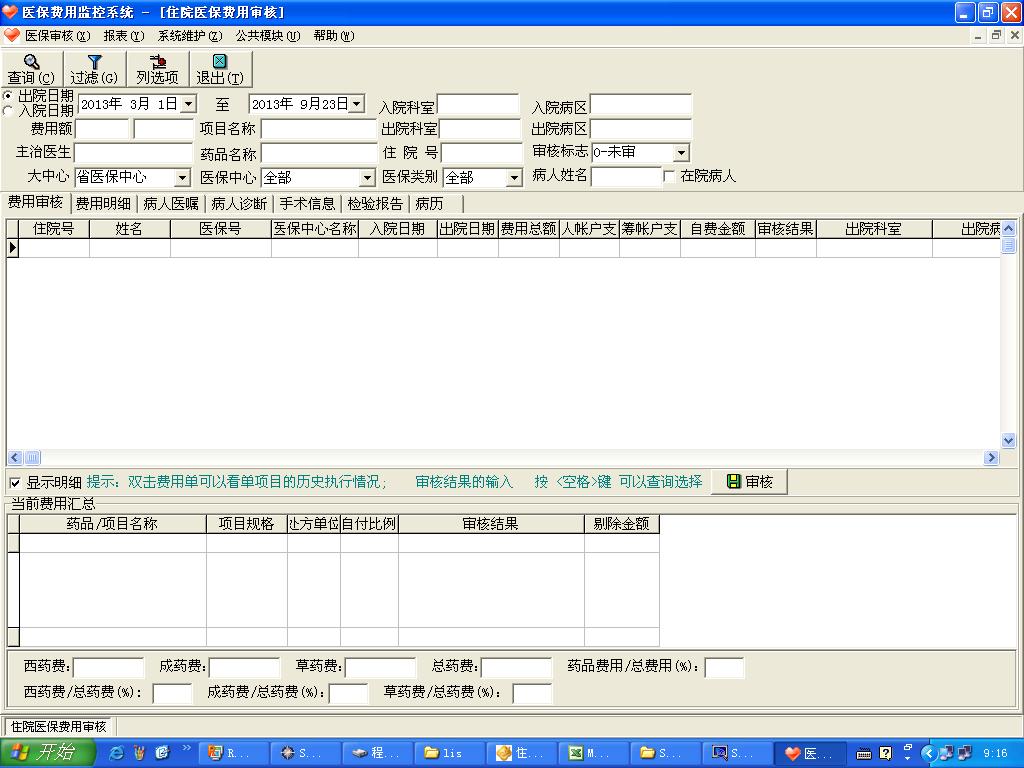
Task: Open the 列选项 column options tool
Action: click(157, 69)
